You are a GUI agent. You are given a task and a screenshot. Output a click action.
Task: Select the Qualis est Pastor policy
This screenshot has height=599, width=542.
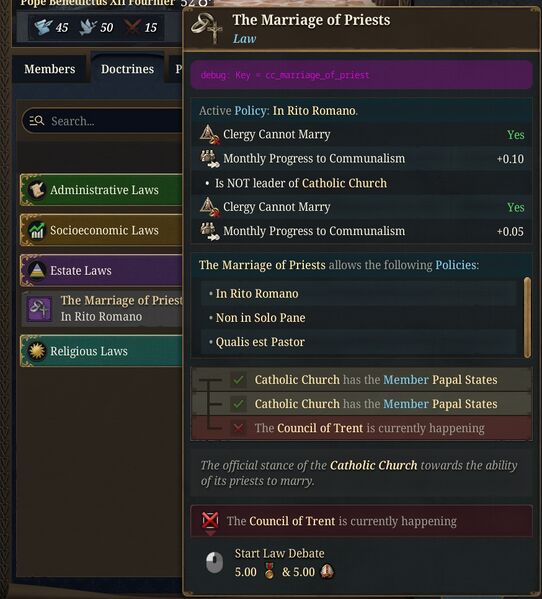(358, 342)
